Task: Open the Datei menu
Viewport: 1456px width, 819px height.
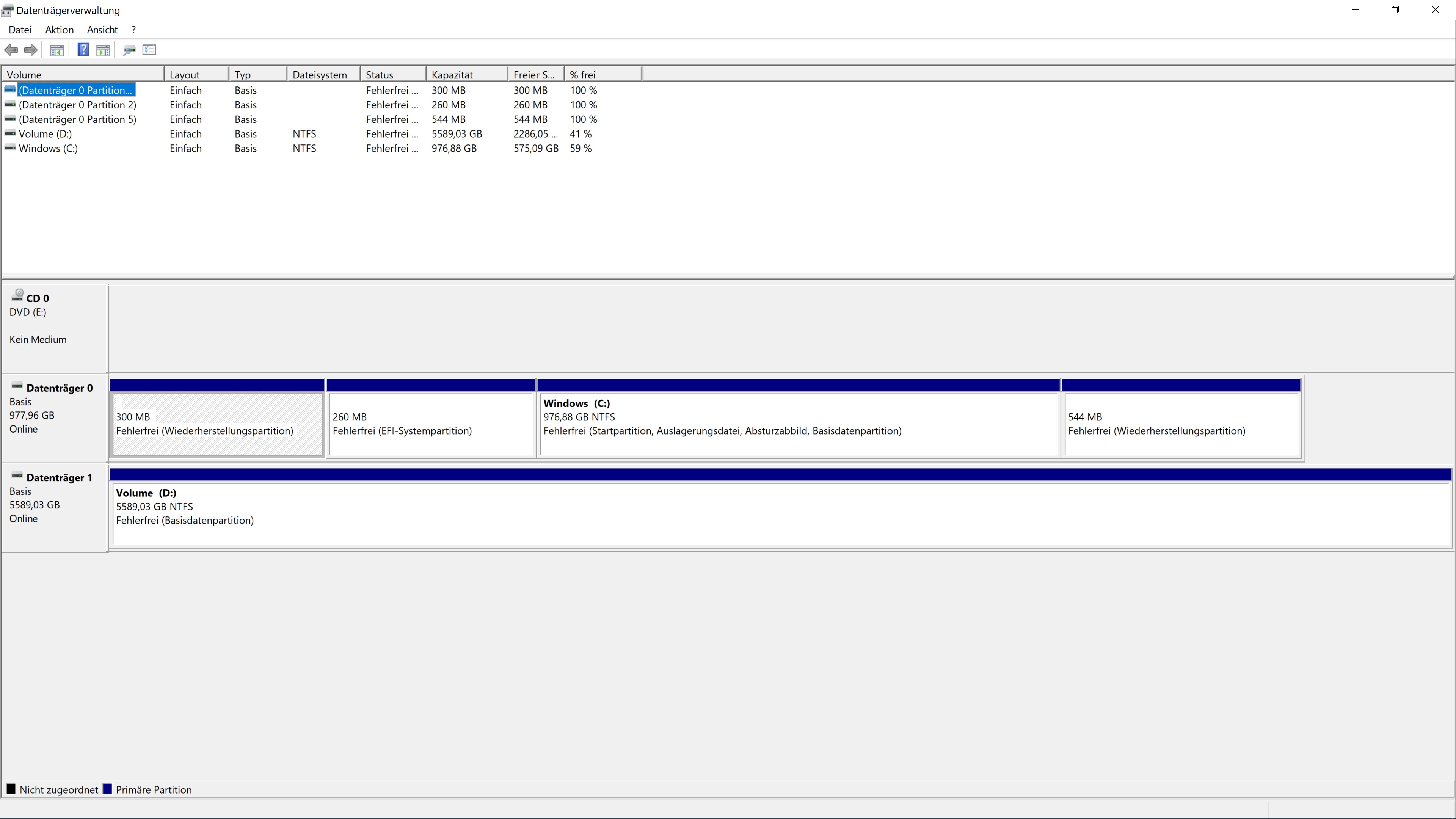Action: (20, 30)
